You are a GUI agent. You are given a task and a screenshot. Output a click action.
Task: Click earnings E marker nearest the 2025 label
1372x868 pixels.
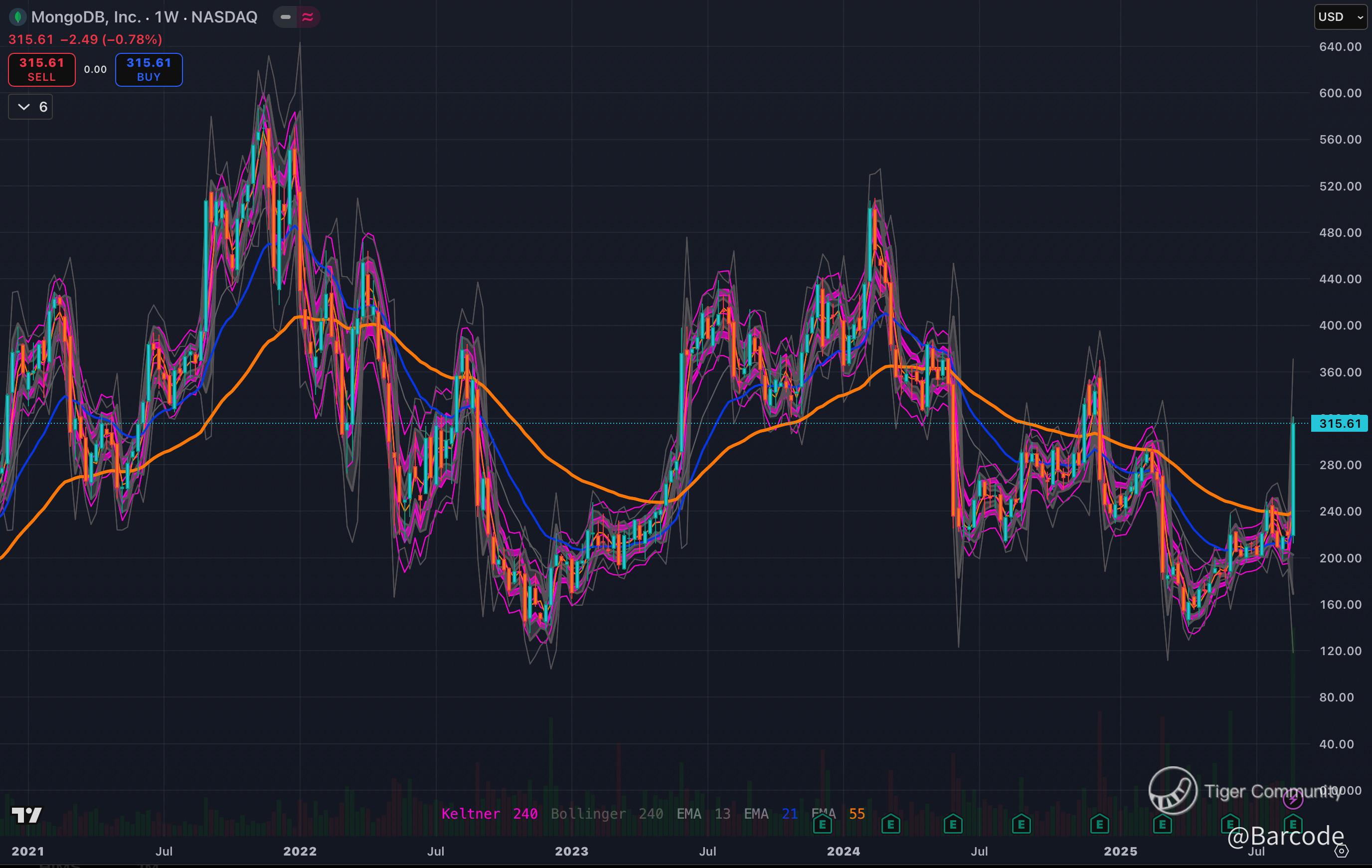1100,824
